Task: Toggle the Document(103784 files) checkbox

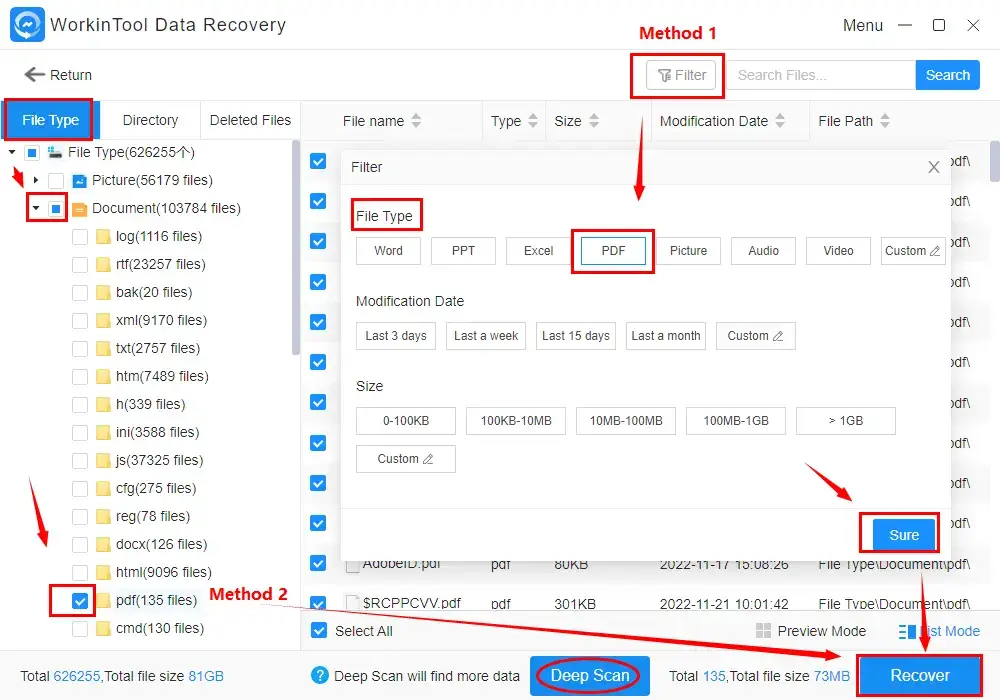Action: tap(56, 208)
